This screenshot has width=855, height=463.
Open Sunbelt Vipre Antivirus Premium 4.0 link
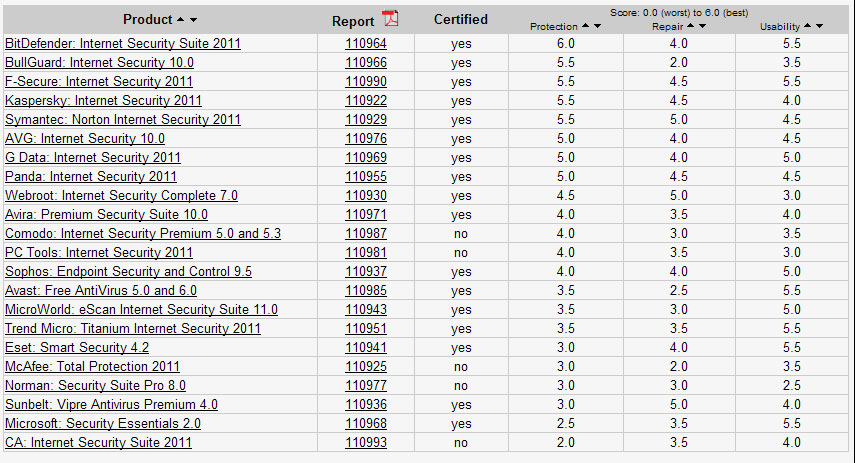tap(111, 405)
